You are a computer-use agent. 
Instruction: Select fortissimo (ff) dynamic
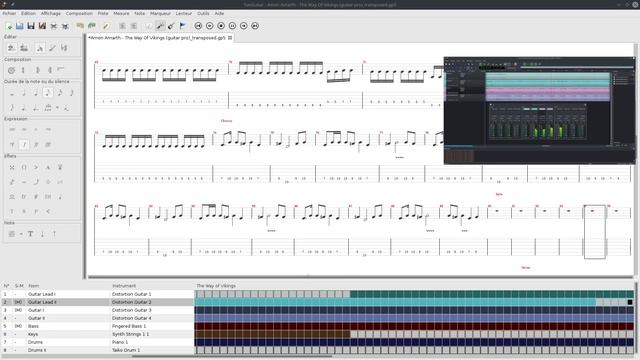tap(36, 144)
